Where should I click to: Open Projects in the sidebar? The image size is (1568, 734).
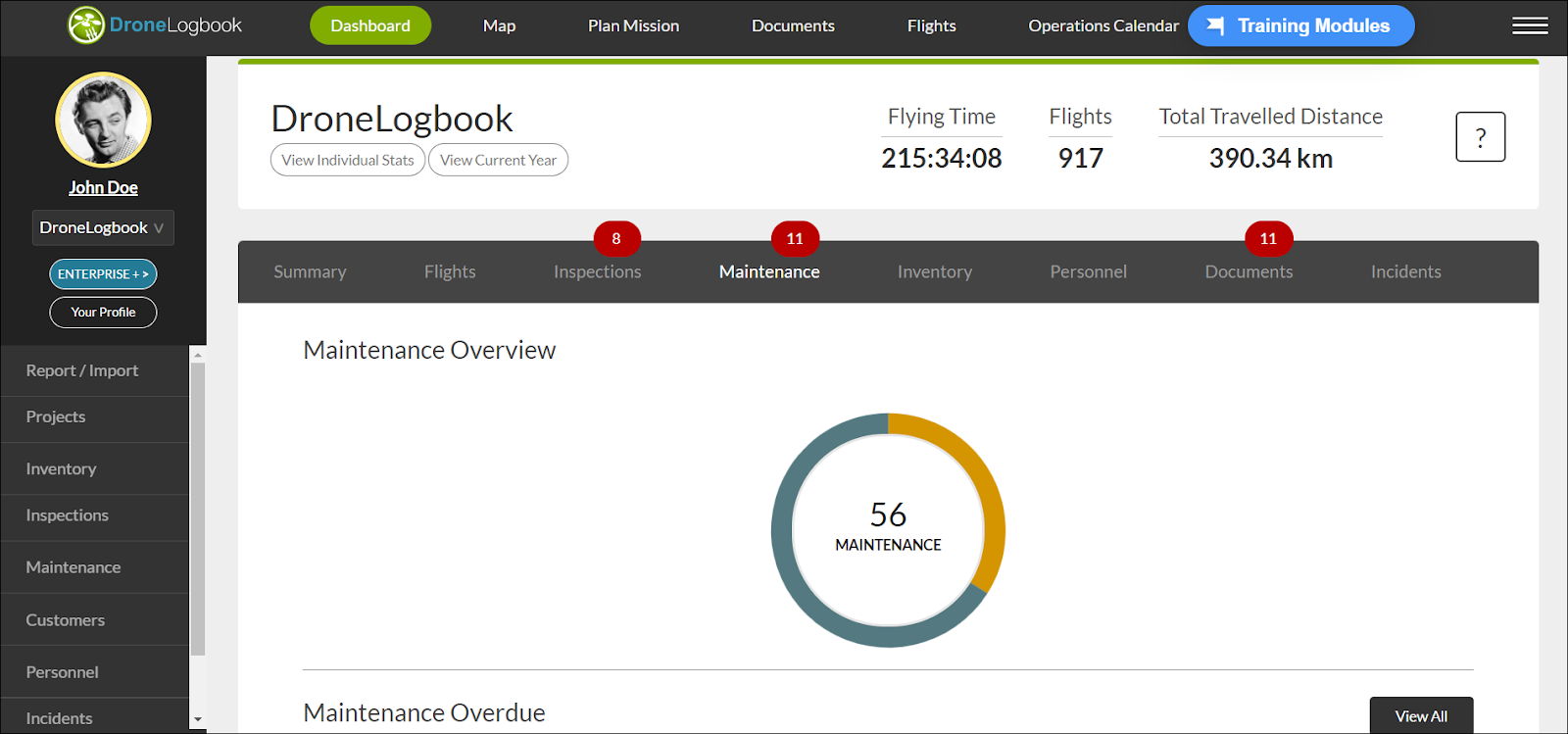94,416
